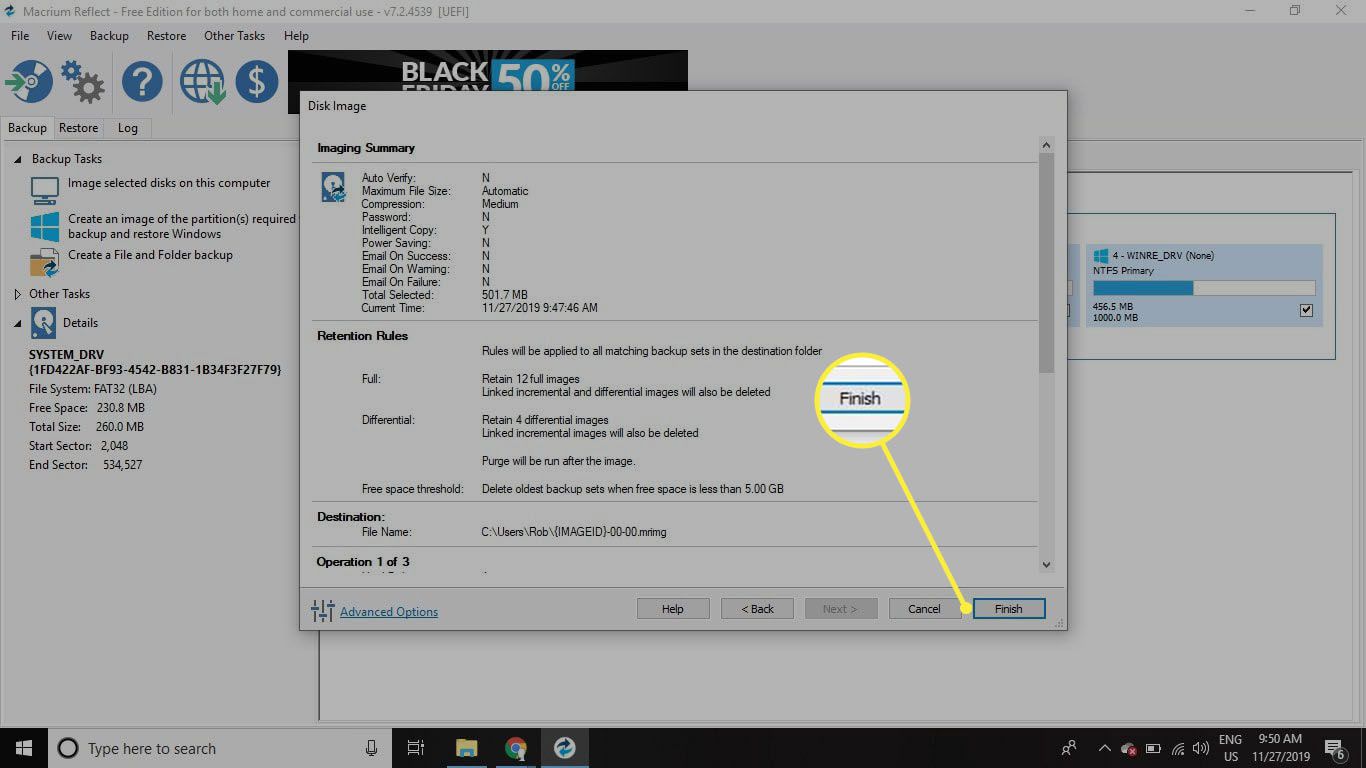This screenshot has height=768, width=1366.
Task: Open the Other Tasks menu
Action: coord(234,36)
